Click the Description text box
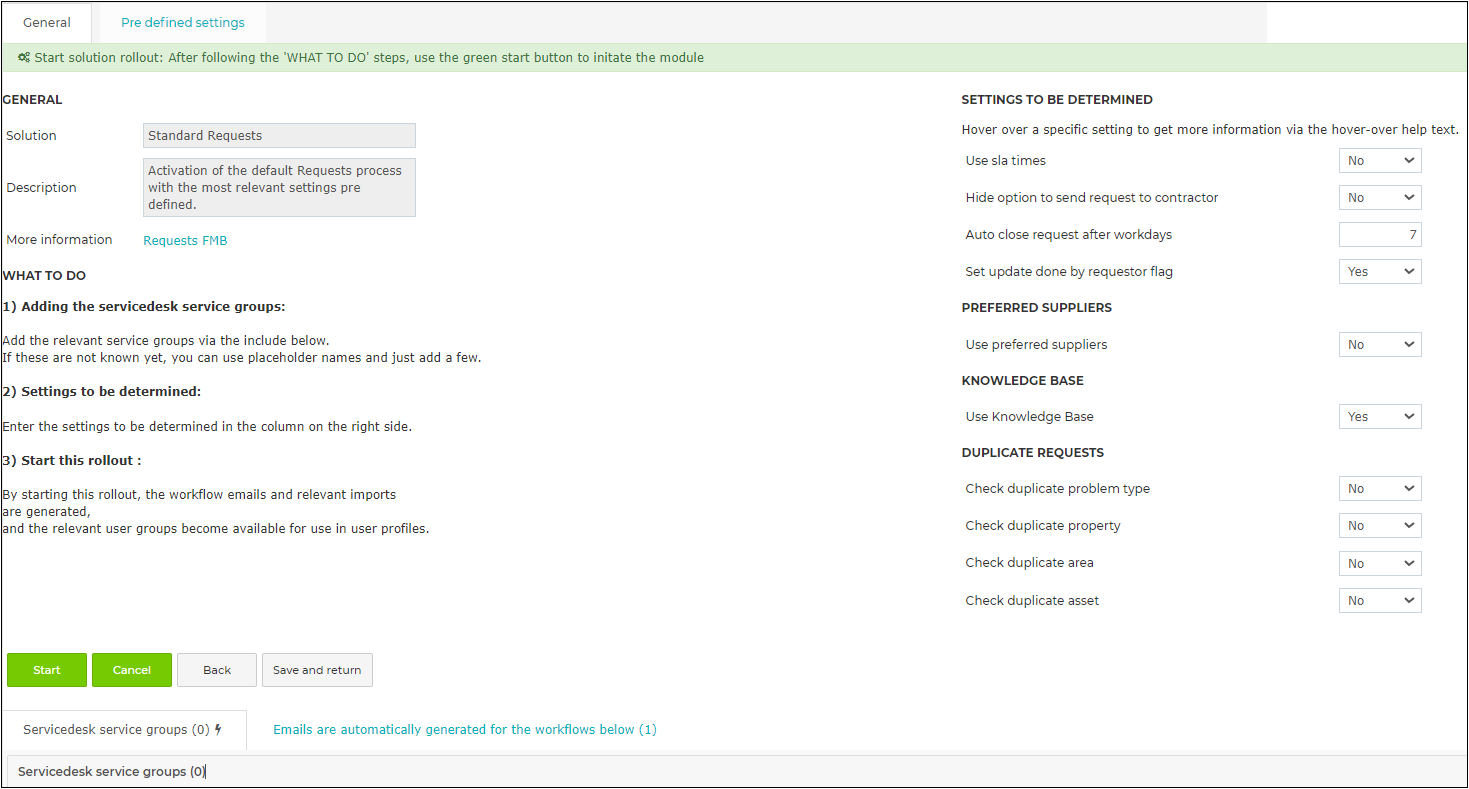The image size is (1469, 789). click(x=279, y=188)
